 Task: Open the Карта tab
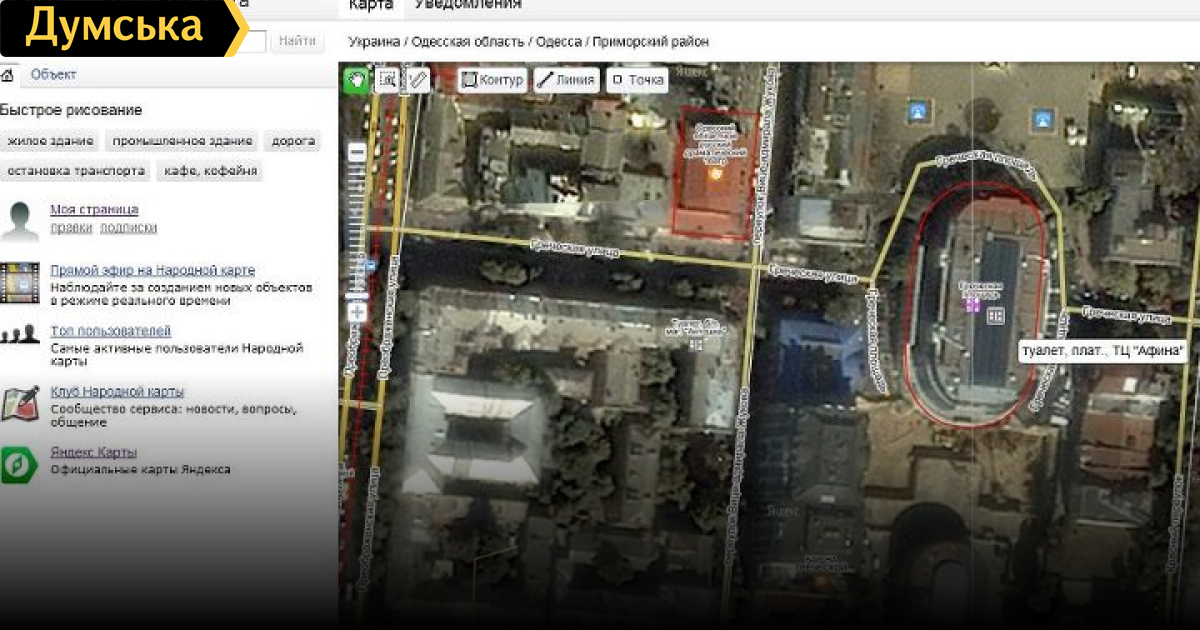[370, 5]
